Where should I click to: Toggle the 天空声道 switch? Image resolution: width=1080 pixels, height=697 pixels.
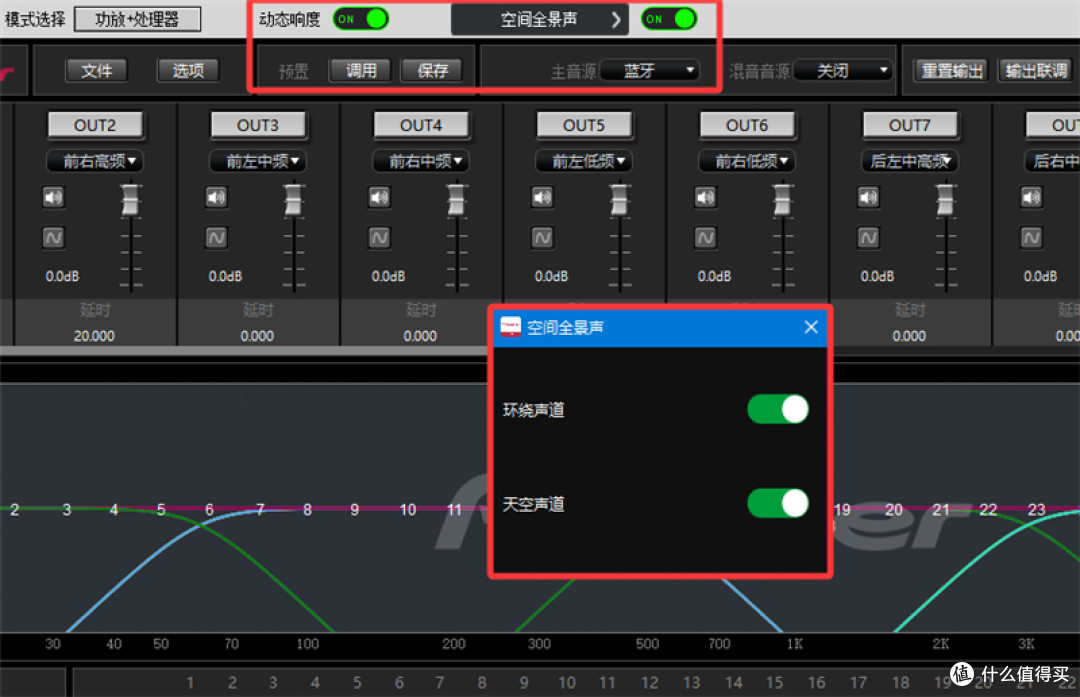click(x=778, y=503)
